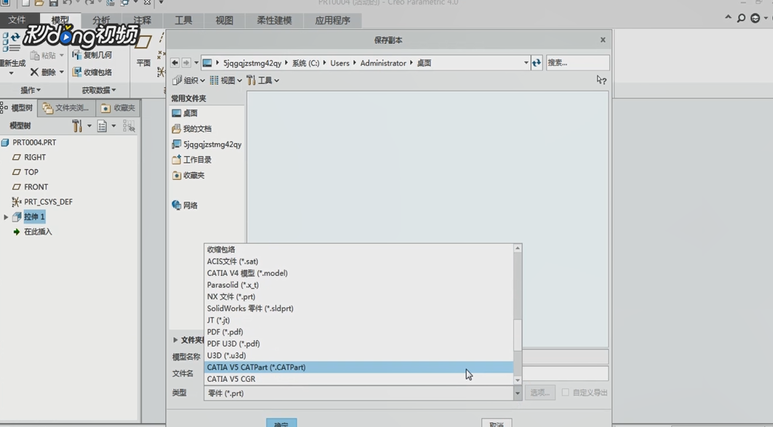Open model tree settings hammer icon
This screenshot has height=427, width=773.
[x=77, y=126]
